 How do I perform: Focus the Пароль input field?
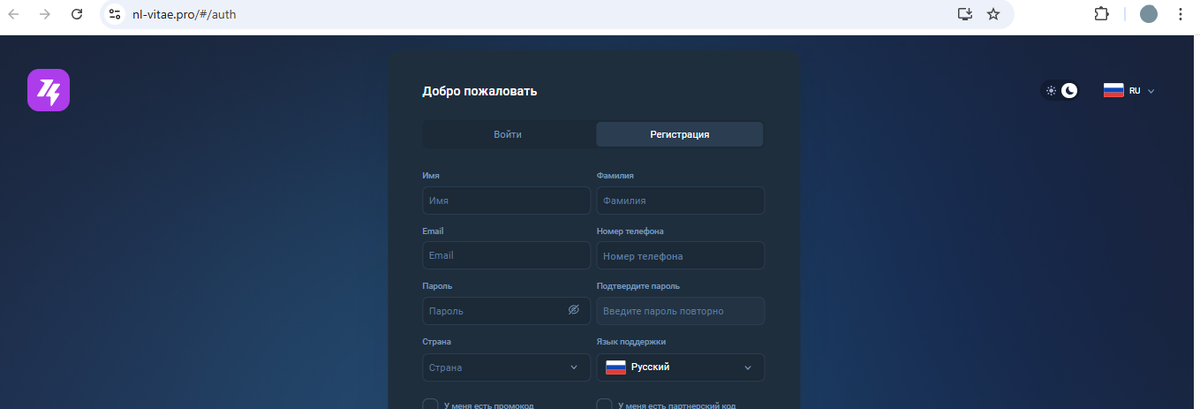(506, 311)
